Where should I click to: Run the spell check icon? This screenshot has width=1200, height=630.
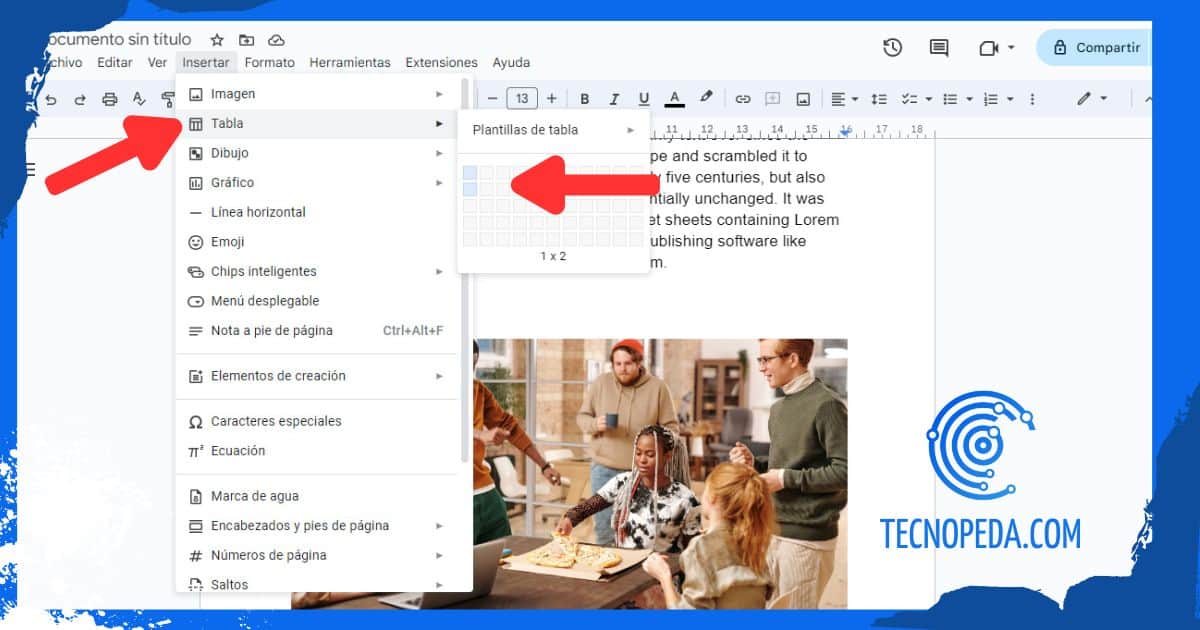[139, 99]
